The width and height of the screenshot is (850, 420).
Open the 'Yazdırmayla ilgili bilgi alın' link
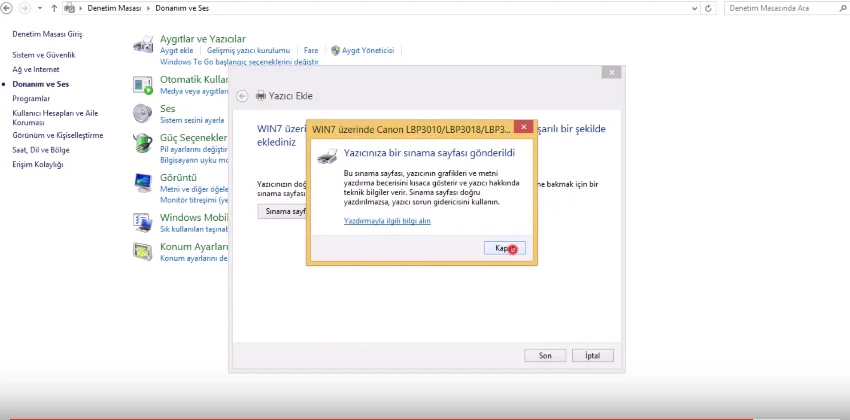coord(387,221)
